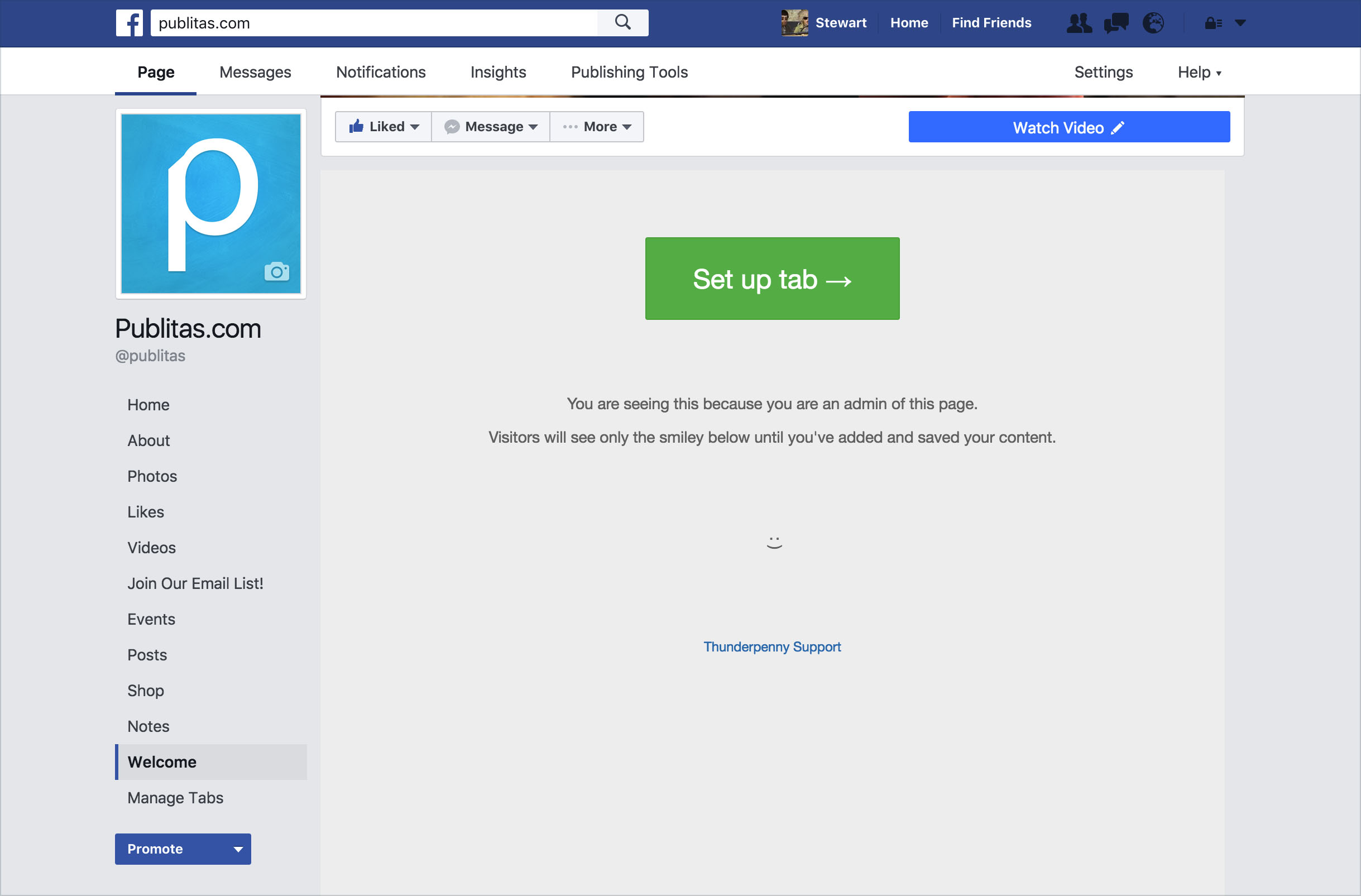The width and height of the screenshot is (1361, 896).
Task: Open the messages chat bubbles icon
Action: pos(1116,23)
